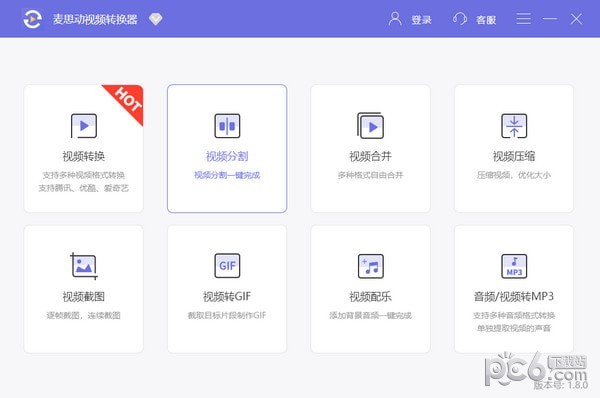Click the diamond VIP icon
Image resolution: width=600 pixels, height=398 pixels.
(155, 19)
